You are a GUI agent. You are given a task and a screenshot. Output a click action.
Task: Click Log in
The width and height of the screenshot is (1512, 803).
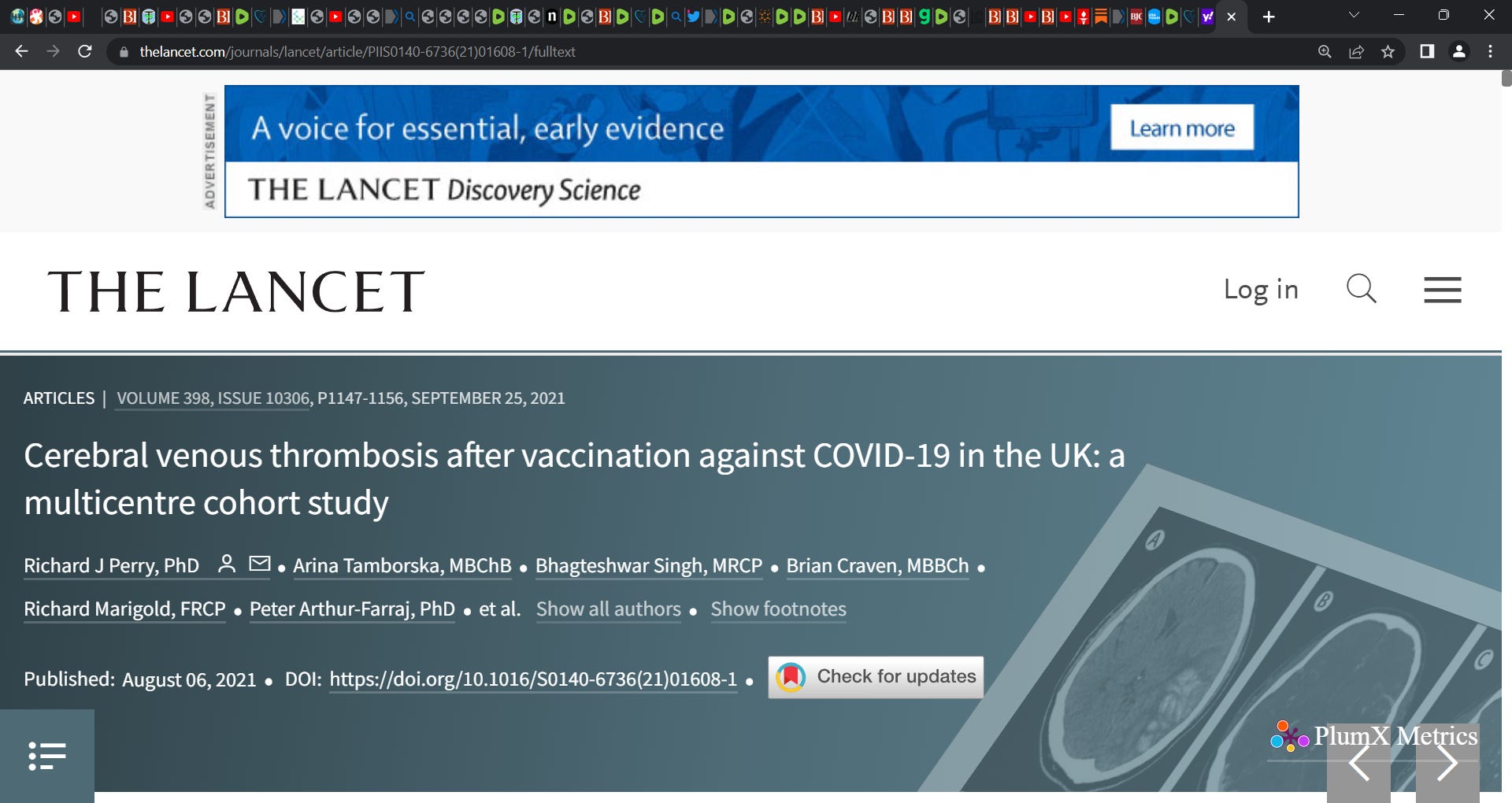pos(1261,289)
